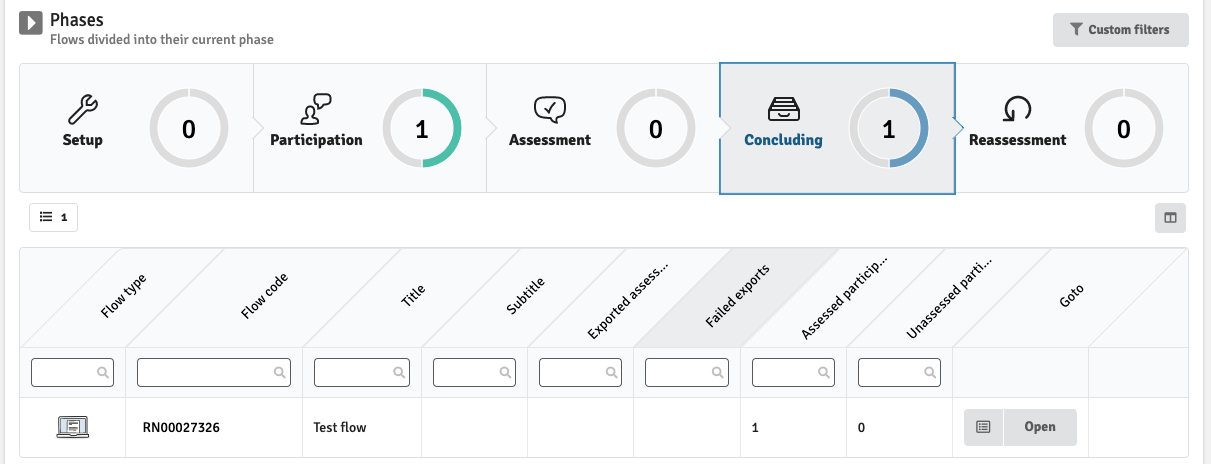Open Custom filters
This screenshot has width=1211, height=464.
(x=1120, y=30)
